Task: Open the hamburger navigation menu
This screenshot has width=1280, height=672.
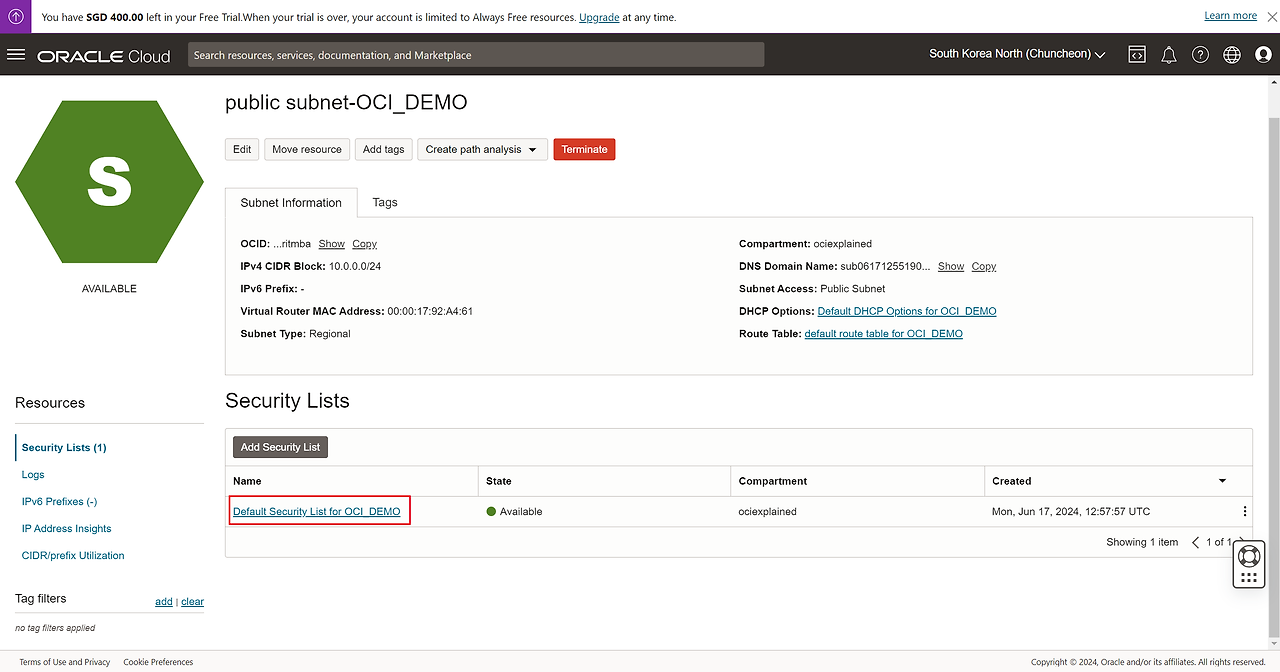Action: (16, 55)
